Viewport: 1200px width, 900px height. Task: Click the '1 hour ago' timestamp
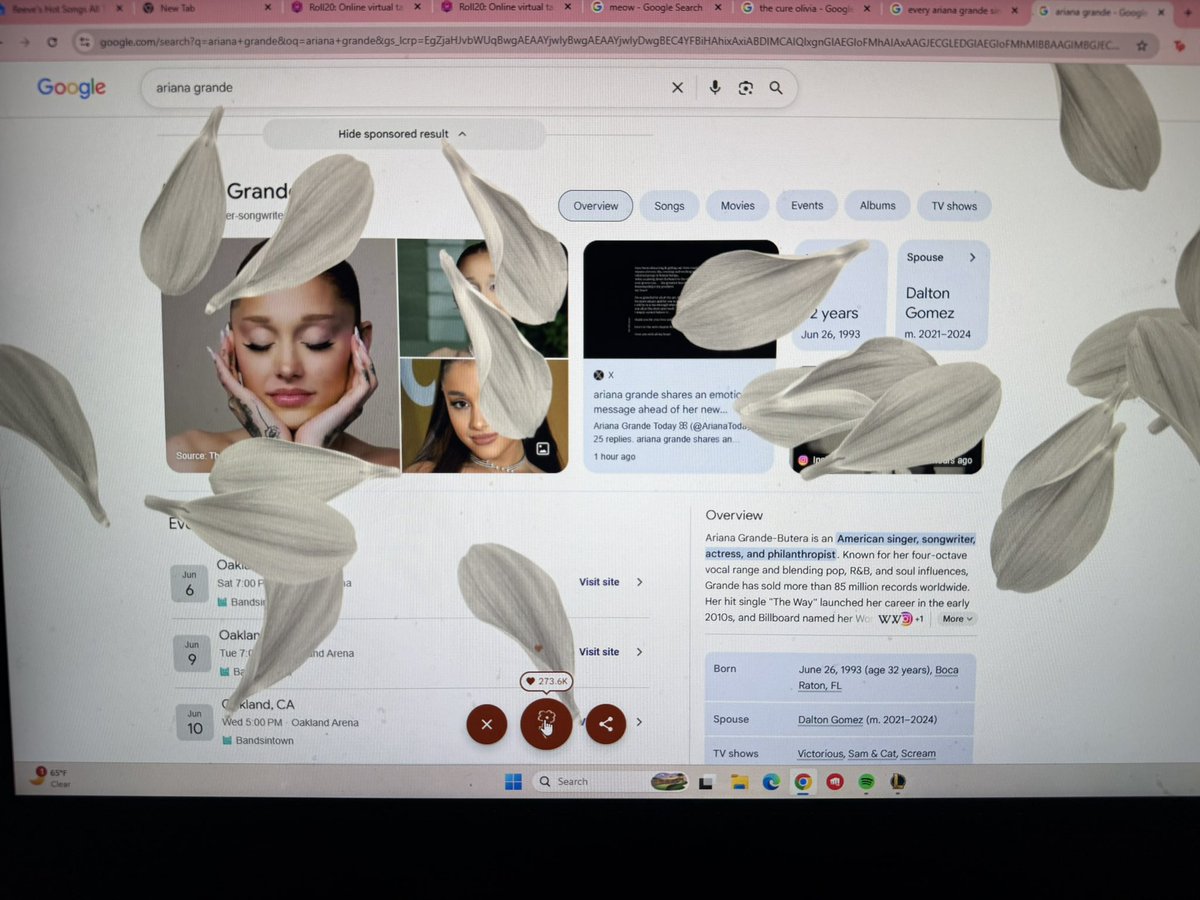[614, 457]
